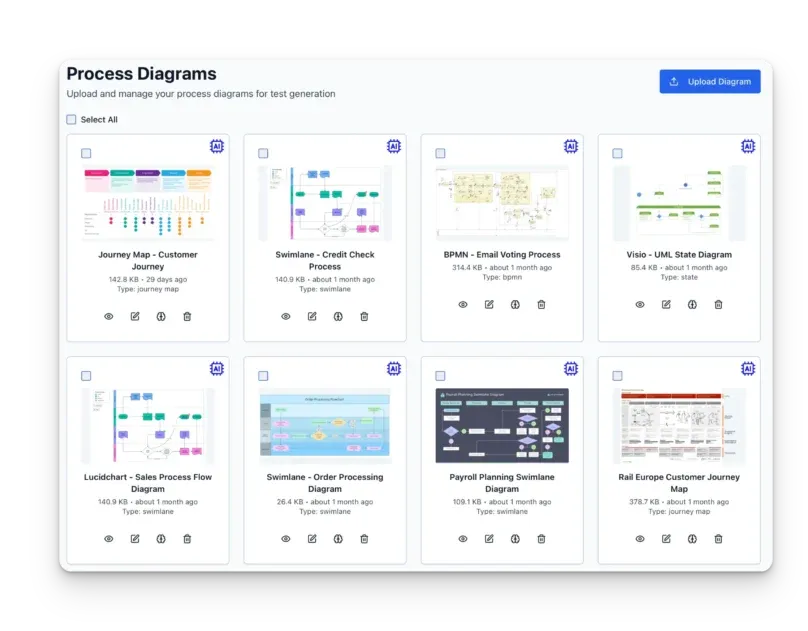View the Payroll Planning Swimlane Diagram
Screen dimensions: 808x631
coord(463,539)
